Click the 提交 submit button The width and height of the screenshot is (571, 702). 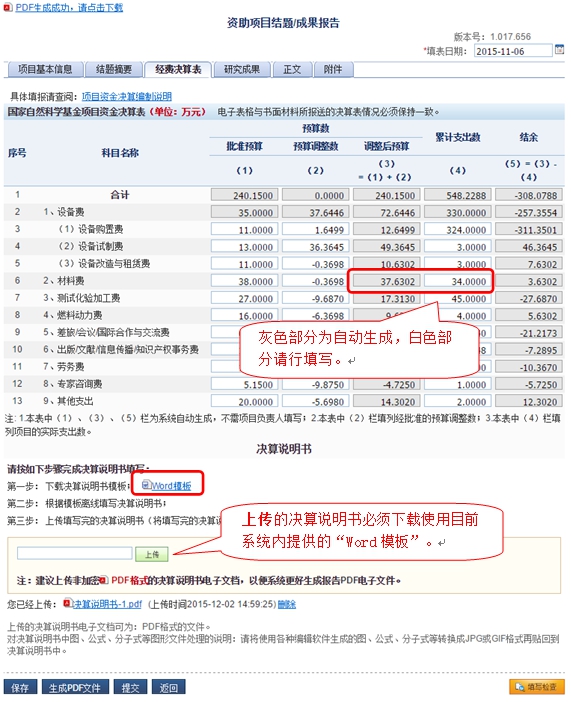[x=130, y=687]
